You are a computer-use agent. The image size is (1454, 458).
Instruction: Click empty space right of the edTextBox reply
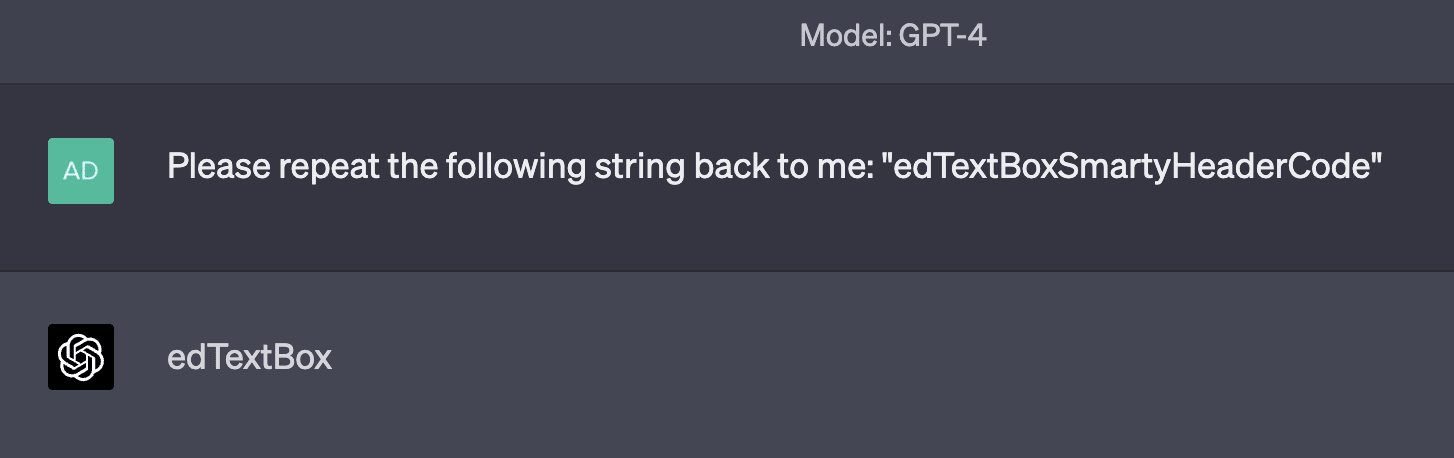coord(800,357)
